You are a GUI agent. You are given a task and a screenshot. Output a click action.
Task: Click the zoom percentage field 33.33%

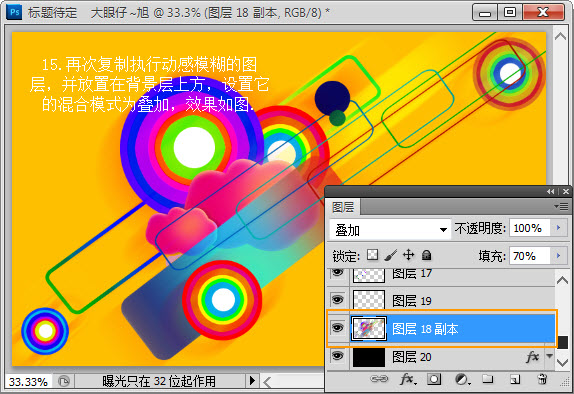point(28,382)
